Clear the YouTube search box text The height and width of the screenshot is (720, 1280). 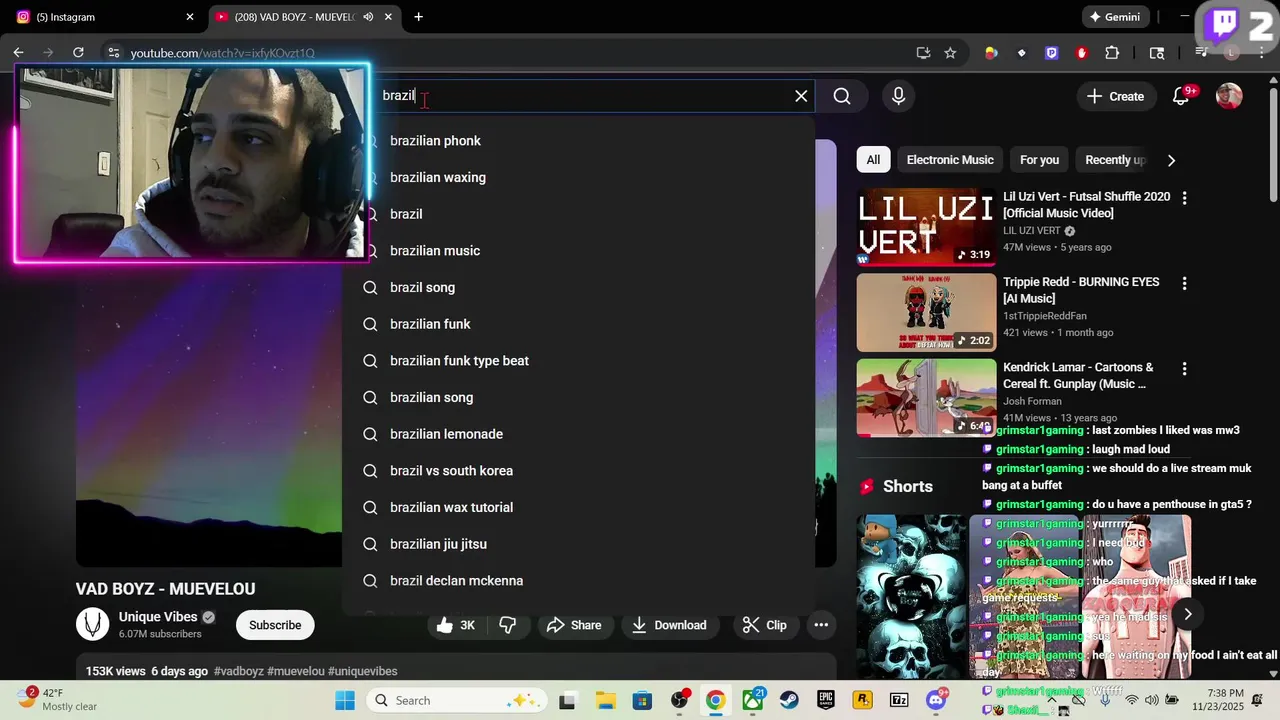801,96
